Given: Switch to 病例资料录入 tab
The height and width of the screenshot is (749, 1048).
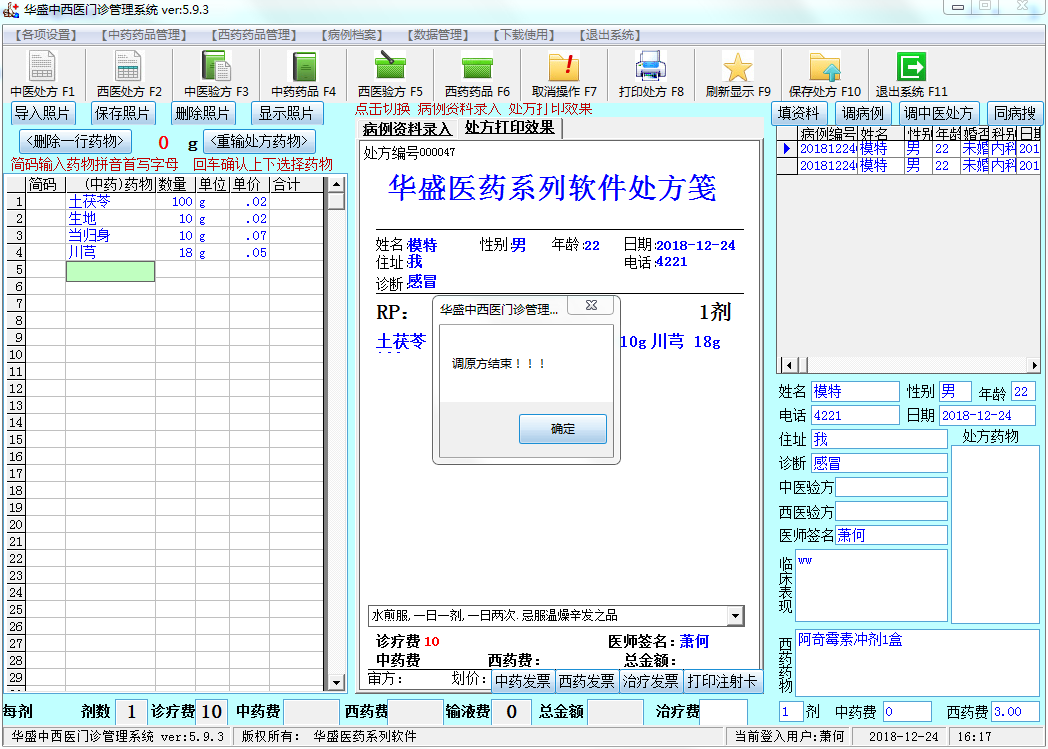Looking at the screenshot, I should (x=407, y=128).
